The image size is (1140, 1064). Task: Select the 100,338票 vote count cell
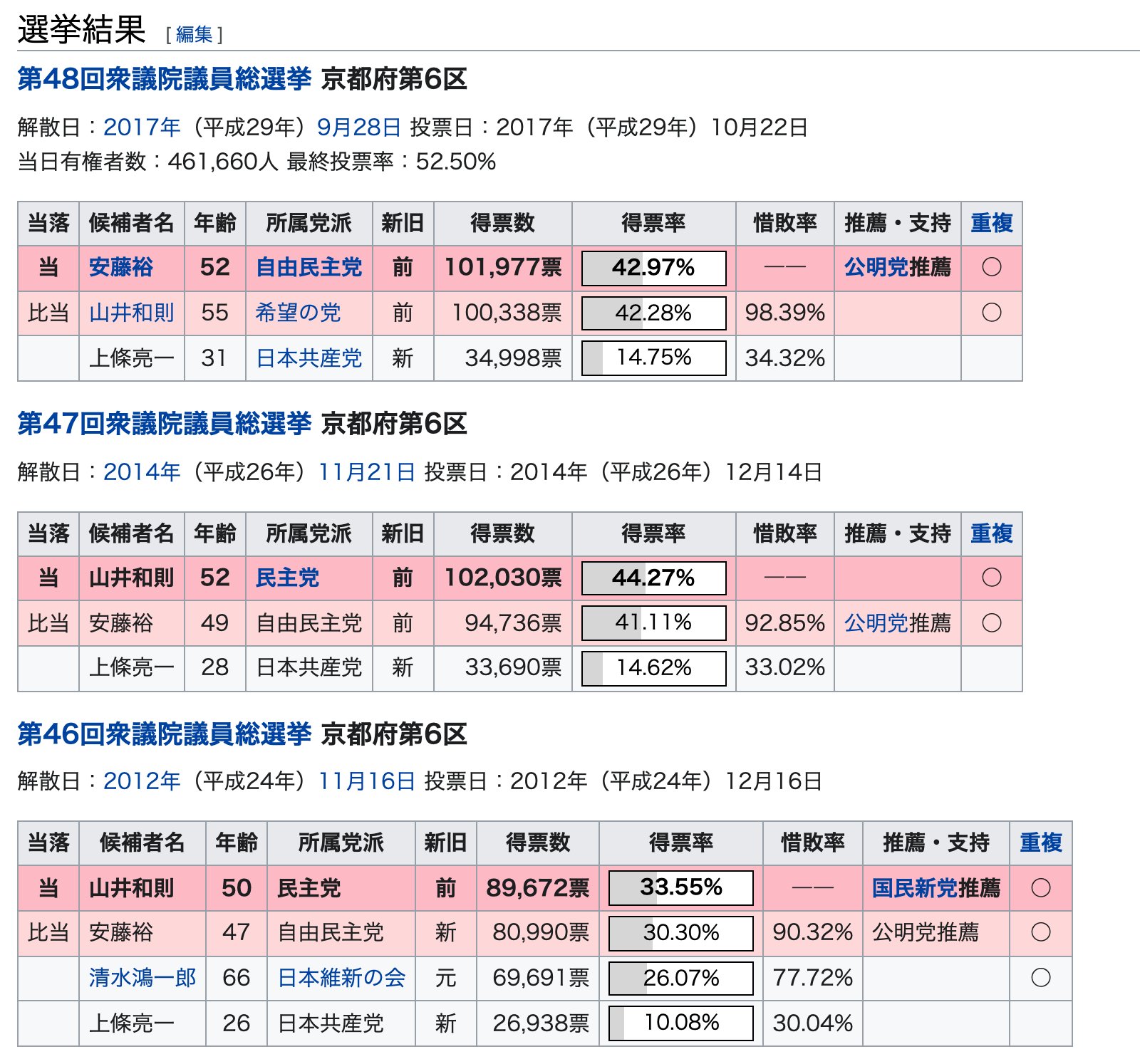(503, 313)
